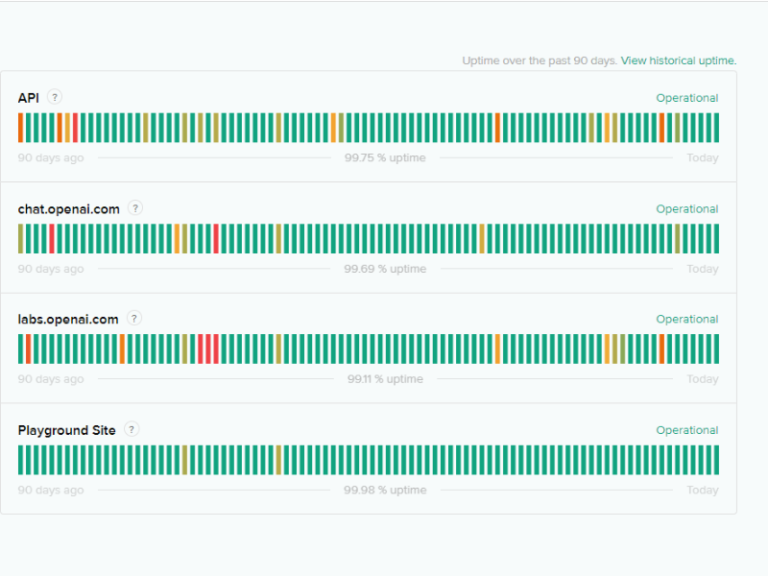Open the View historical uptime link
The image size is (768, 576).
(678, 61)
